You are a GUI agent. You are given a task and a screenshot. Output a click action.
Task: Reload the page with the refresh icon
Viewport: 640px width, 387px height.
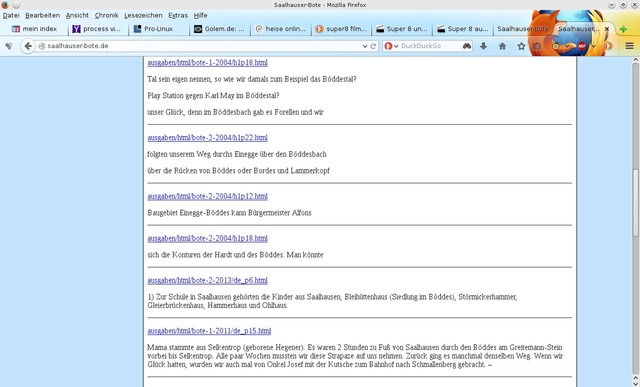point(373,46)
